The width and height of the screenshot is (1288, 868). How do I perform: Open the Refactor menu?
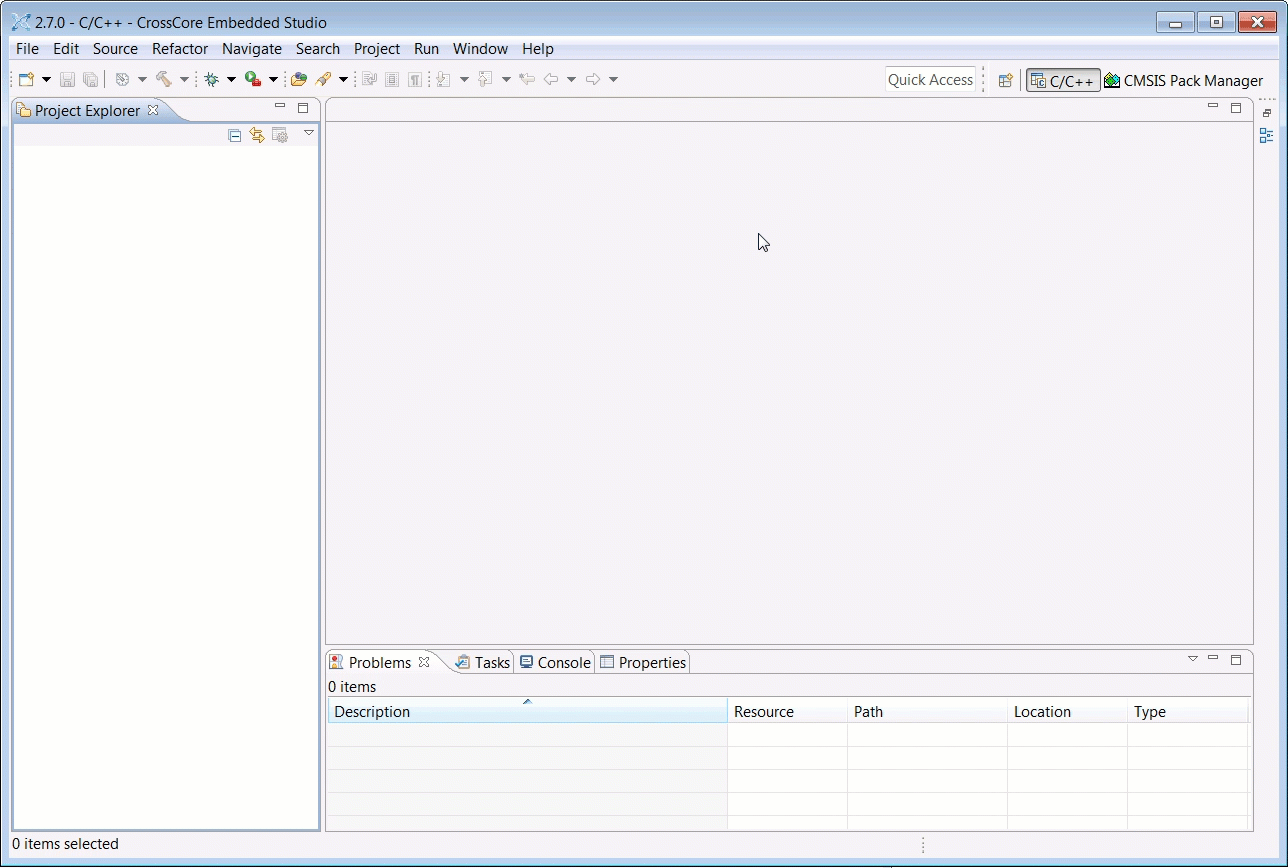[x=180, y=49]
